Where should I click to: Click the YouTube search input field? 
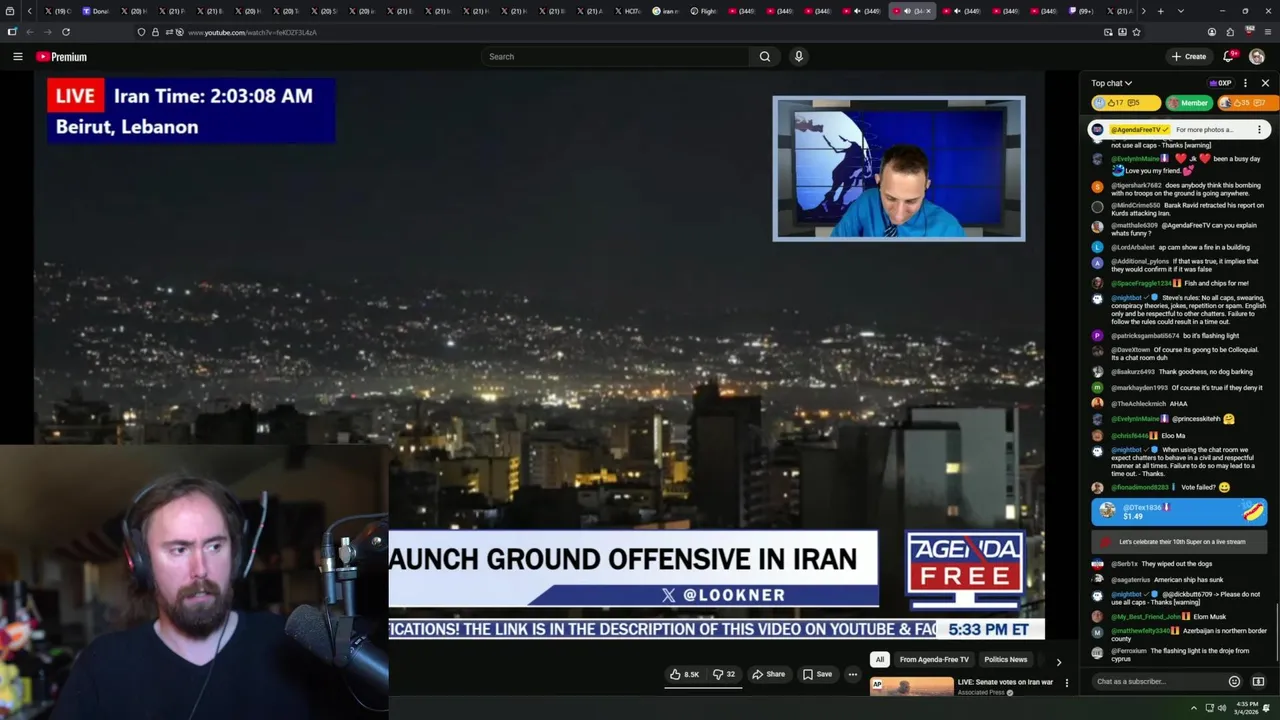[615, 57]
